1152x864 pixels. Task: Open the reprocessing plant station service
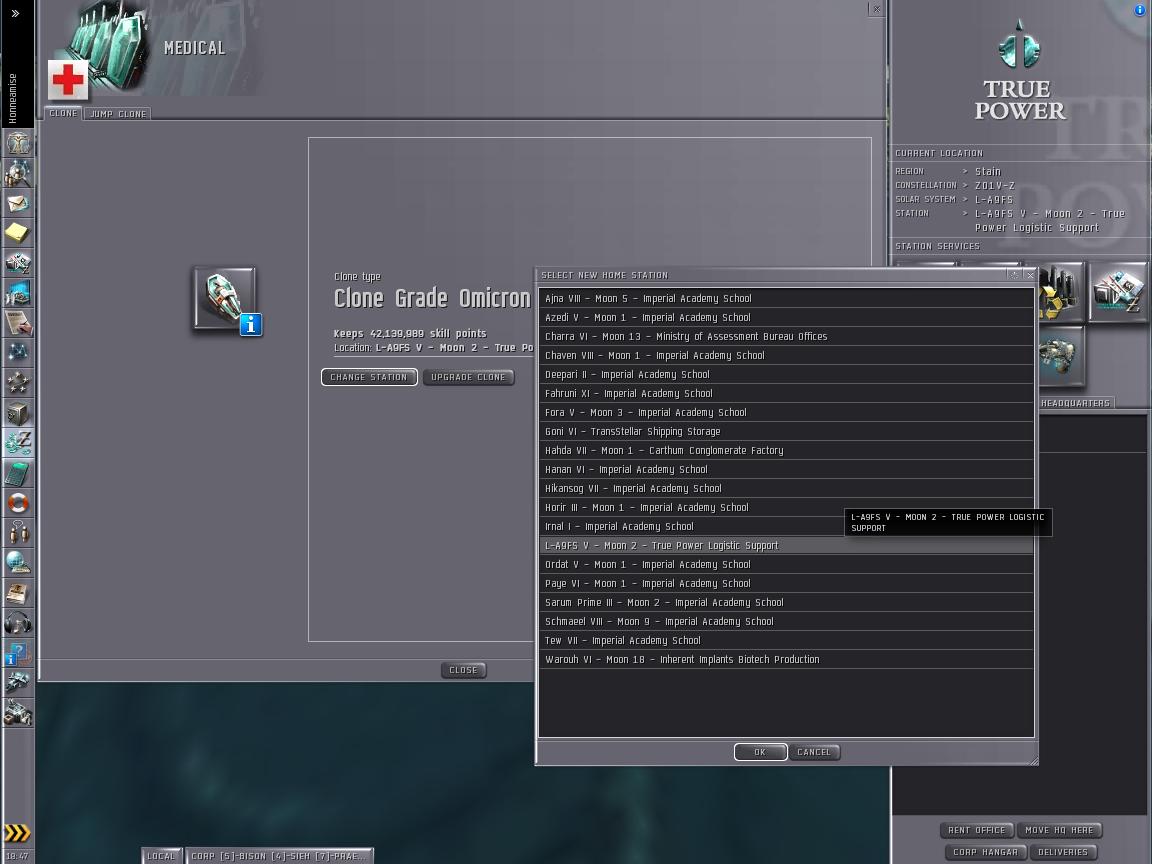1059,292
